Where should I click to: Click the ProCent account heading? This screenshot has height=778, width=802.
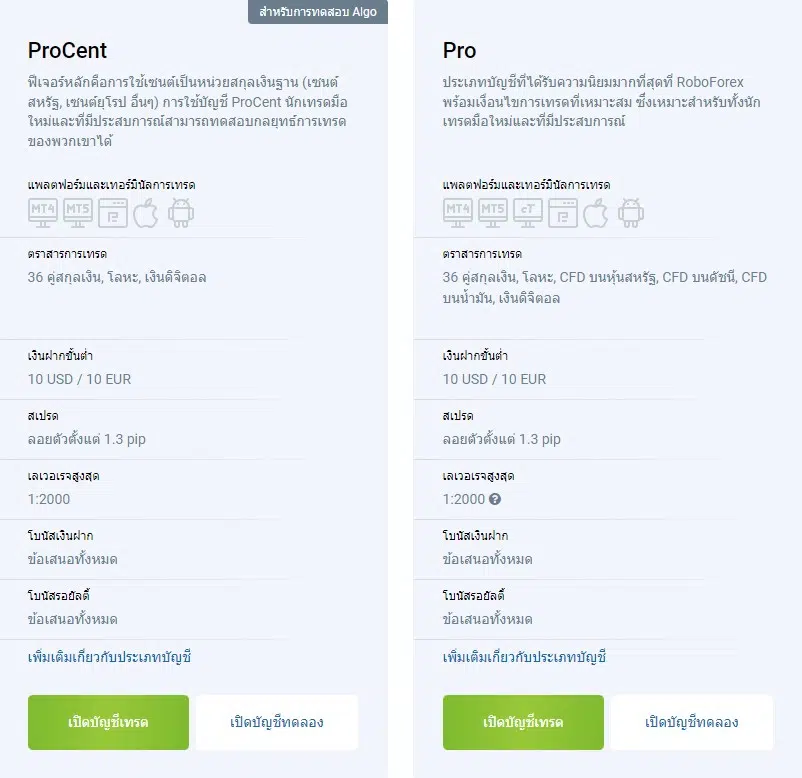(67, 51)
